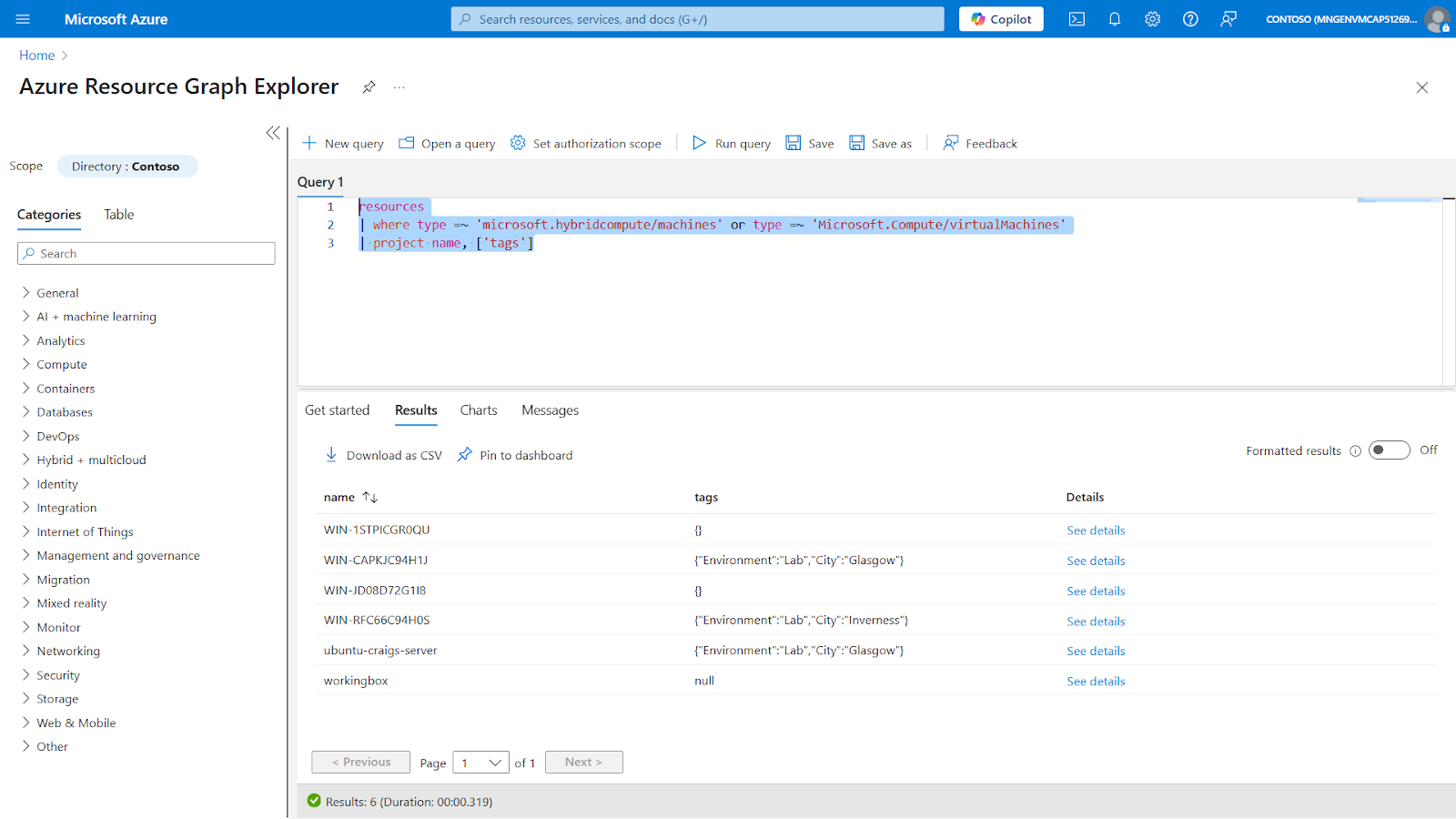This screenshot has width=1456, height=819.
Task: Click the Home breadcrumb link
Action: pos(37,56)
